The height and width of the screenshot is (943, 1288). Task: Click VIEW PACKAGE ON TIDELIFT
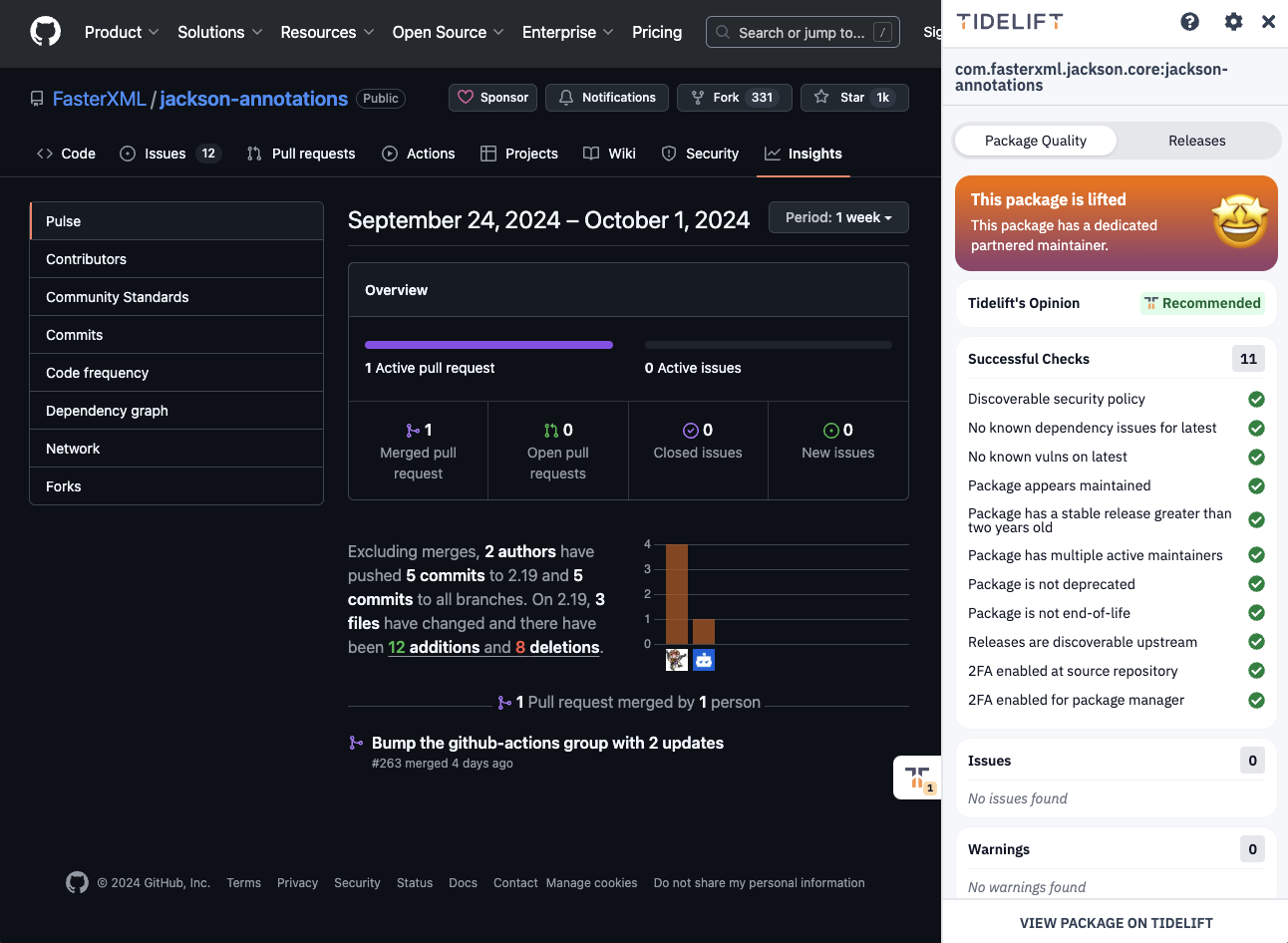(1116, 923)
